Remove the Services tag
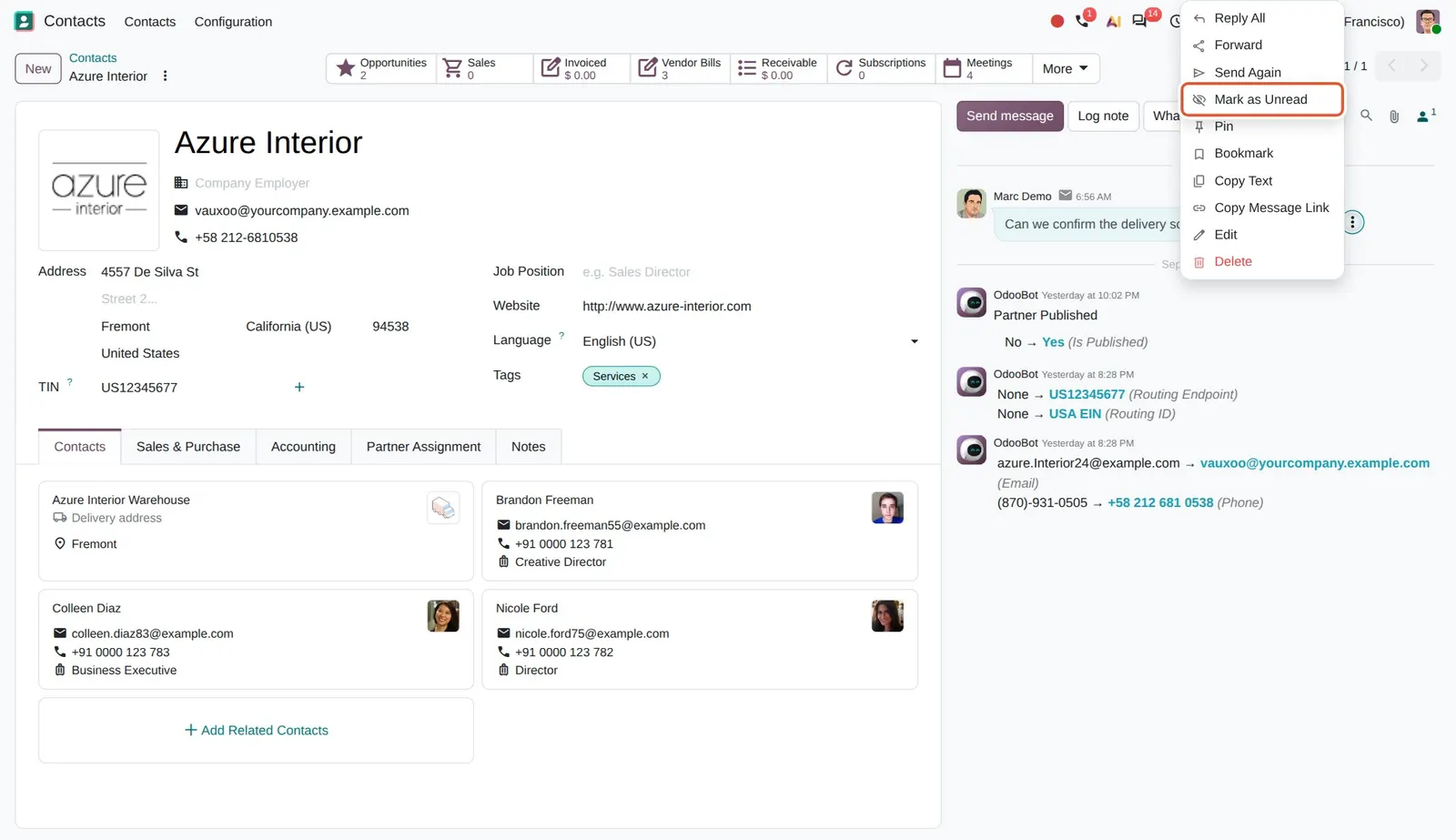1456x840 pixels. [645, 376]
